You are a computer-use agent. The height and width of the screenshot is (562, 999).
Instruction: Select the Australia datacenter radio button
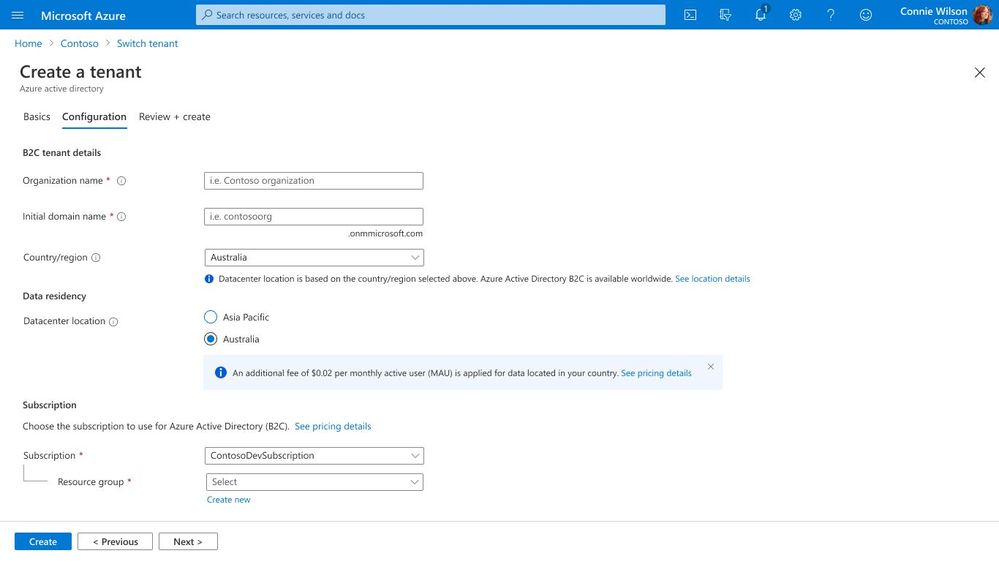click(x=210, y=339)
